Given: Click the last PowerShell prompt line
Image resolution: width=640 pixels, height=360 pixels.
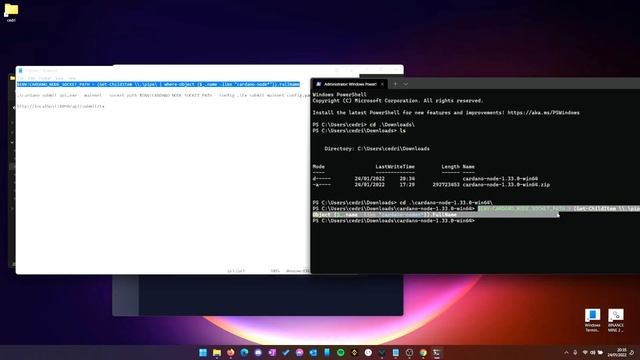Looking at the screenshot, I should 393,221.
